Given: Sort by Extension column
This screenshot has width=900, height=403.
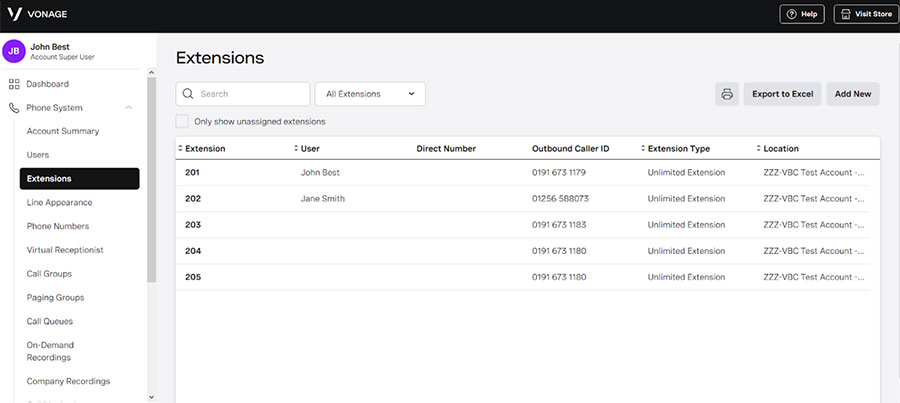Looking at the screenshot, I should pos(202,149).
